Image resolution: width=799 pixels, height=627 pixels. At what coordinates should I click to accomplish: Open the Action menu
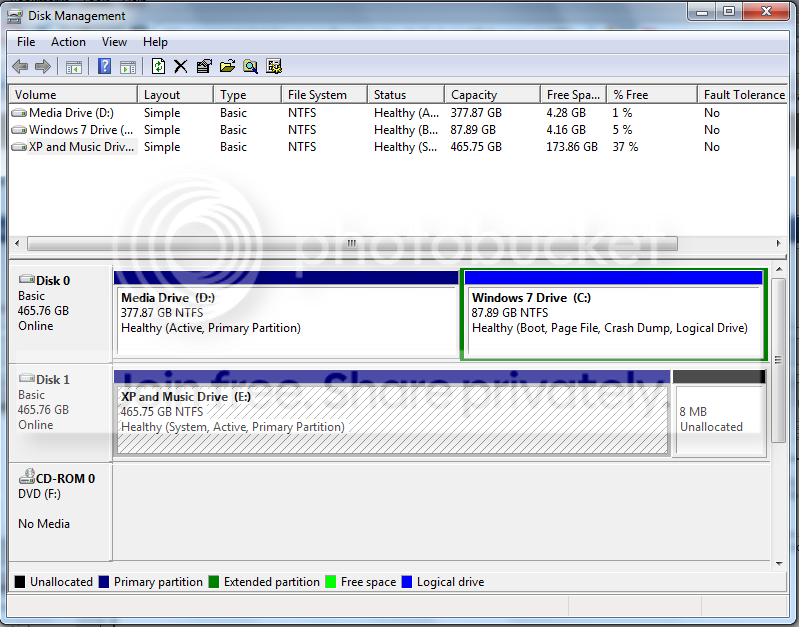click(x=68, y=42)
